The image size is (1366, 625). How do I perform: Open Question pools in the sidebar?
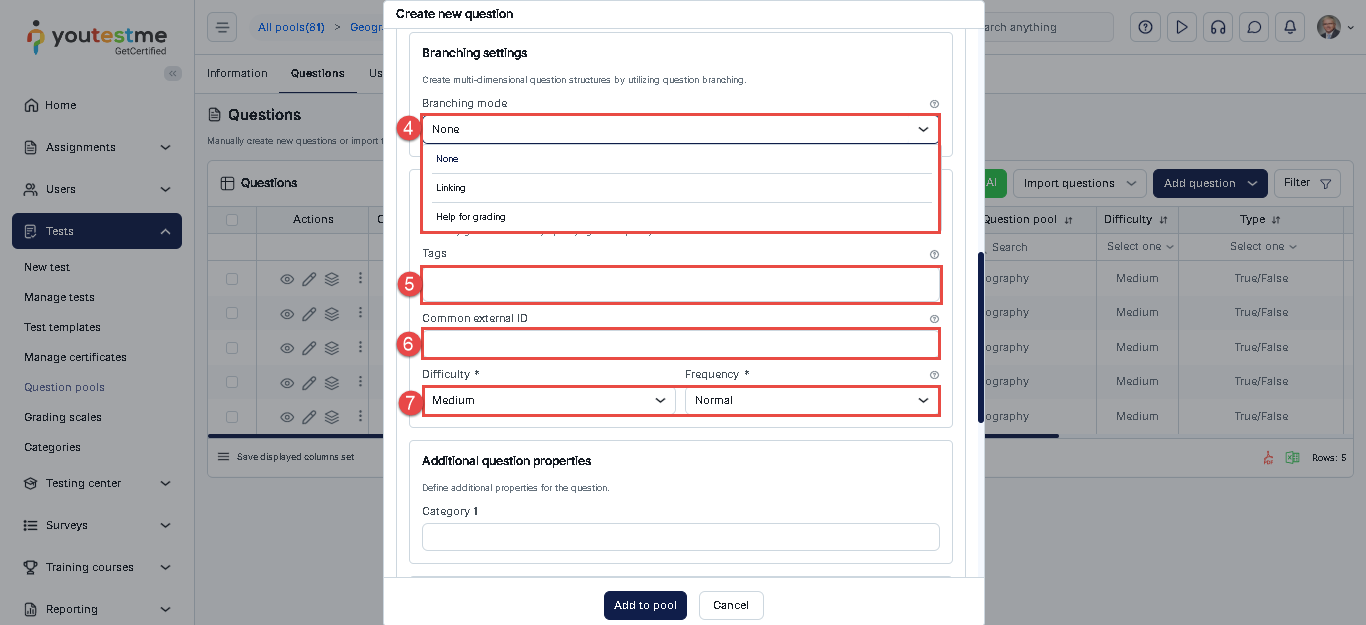point(64,387)
